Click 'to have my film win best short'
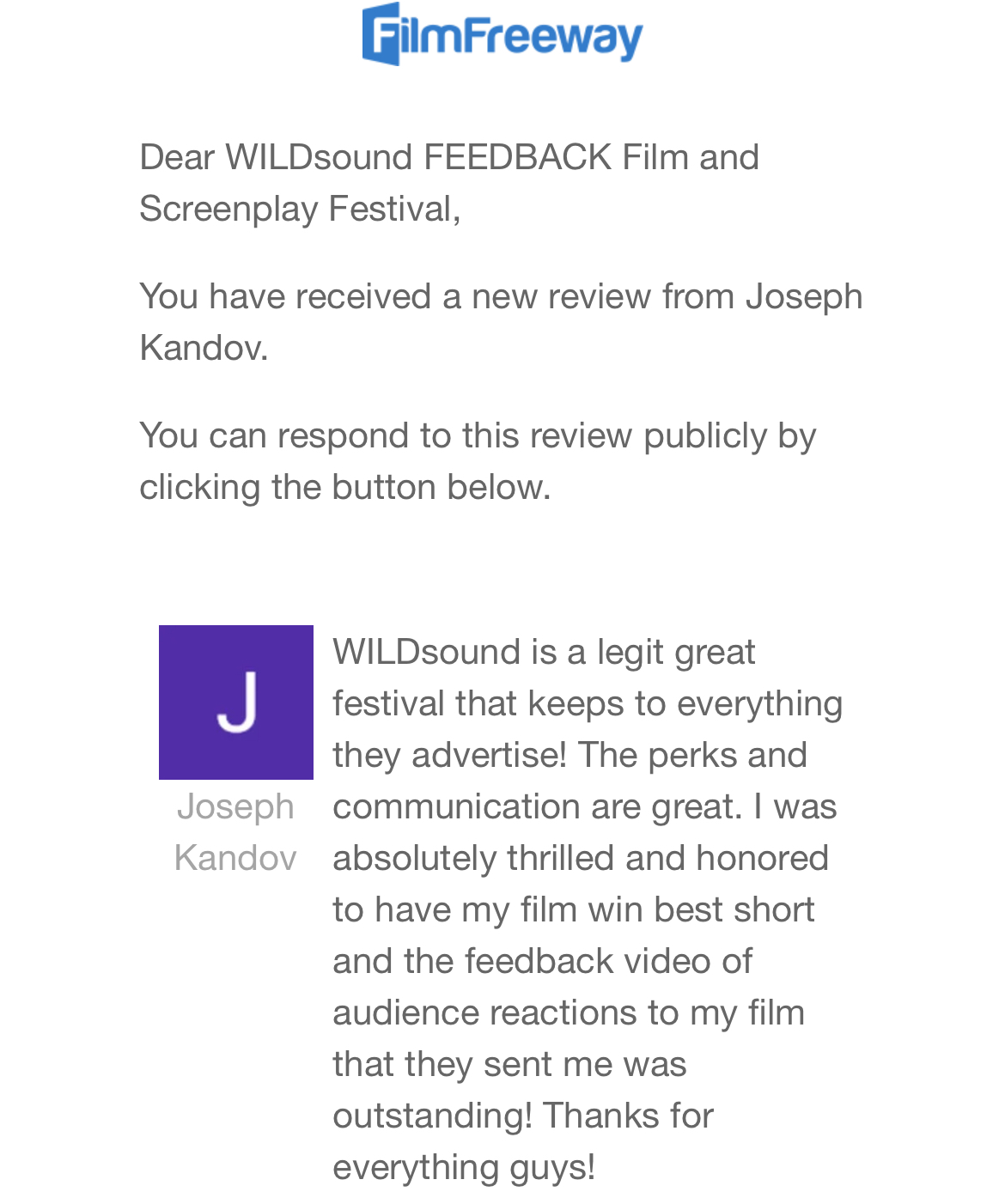Screen dimensions: 1005x1204 point(573,909)
